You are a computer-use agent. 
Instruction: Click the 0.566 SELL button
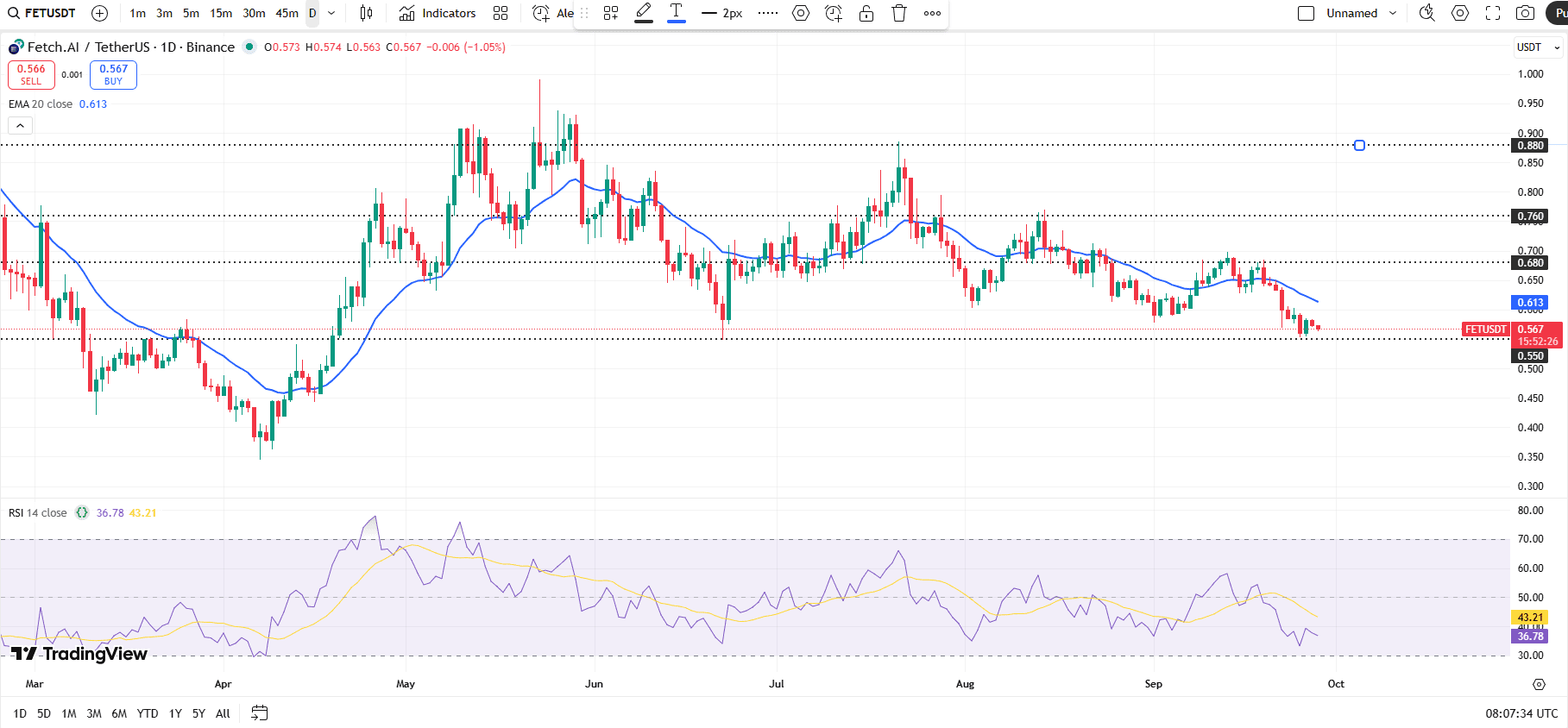pyautogui.click(x=31, y=75)
